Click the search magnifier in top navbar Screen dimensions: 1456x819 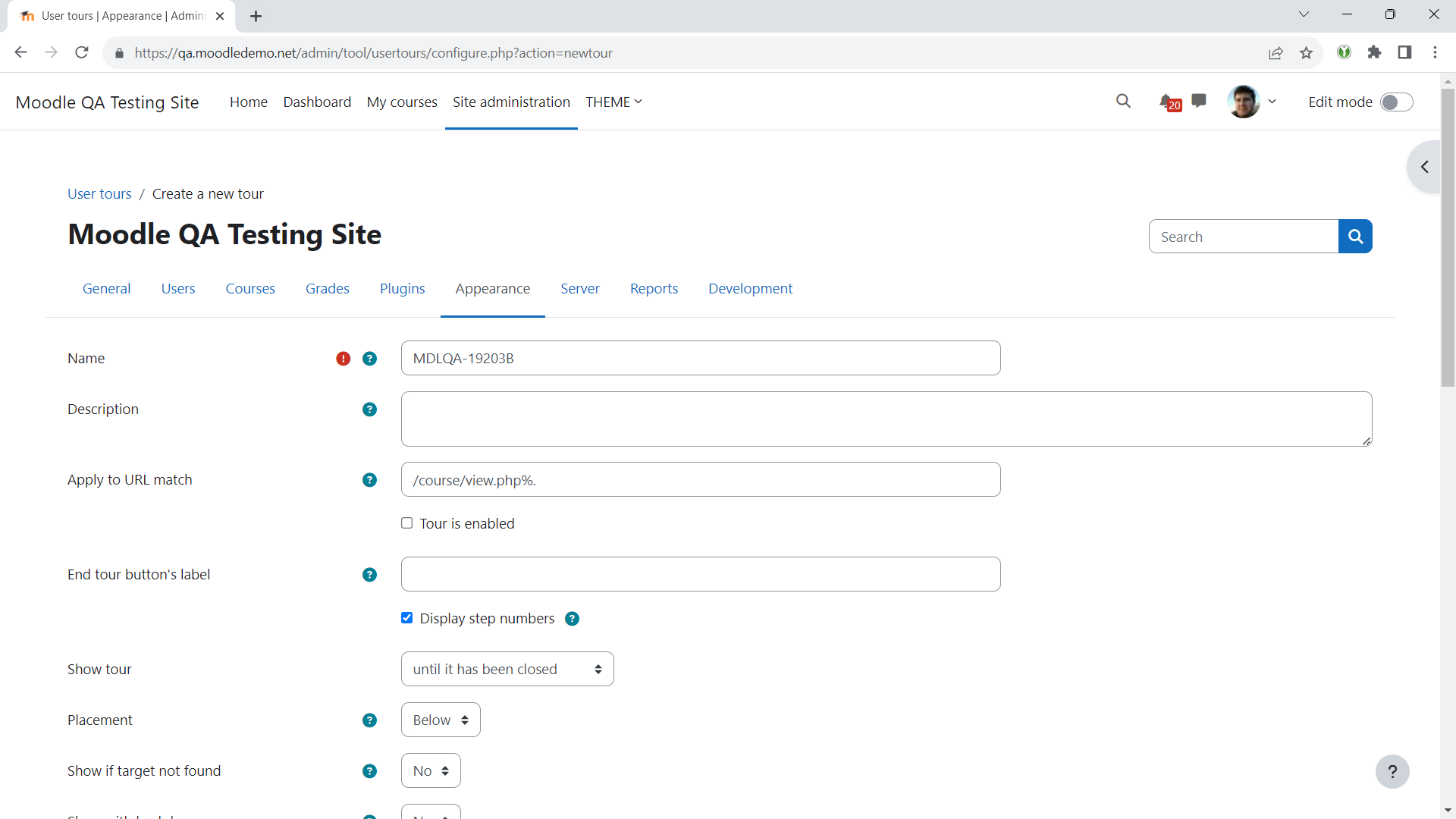click(x=1123, y=102)
